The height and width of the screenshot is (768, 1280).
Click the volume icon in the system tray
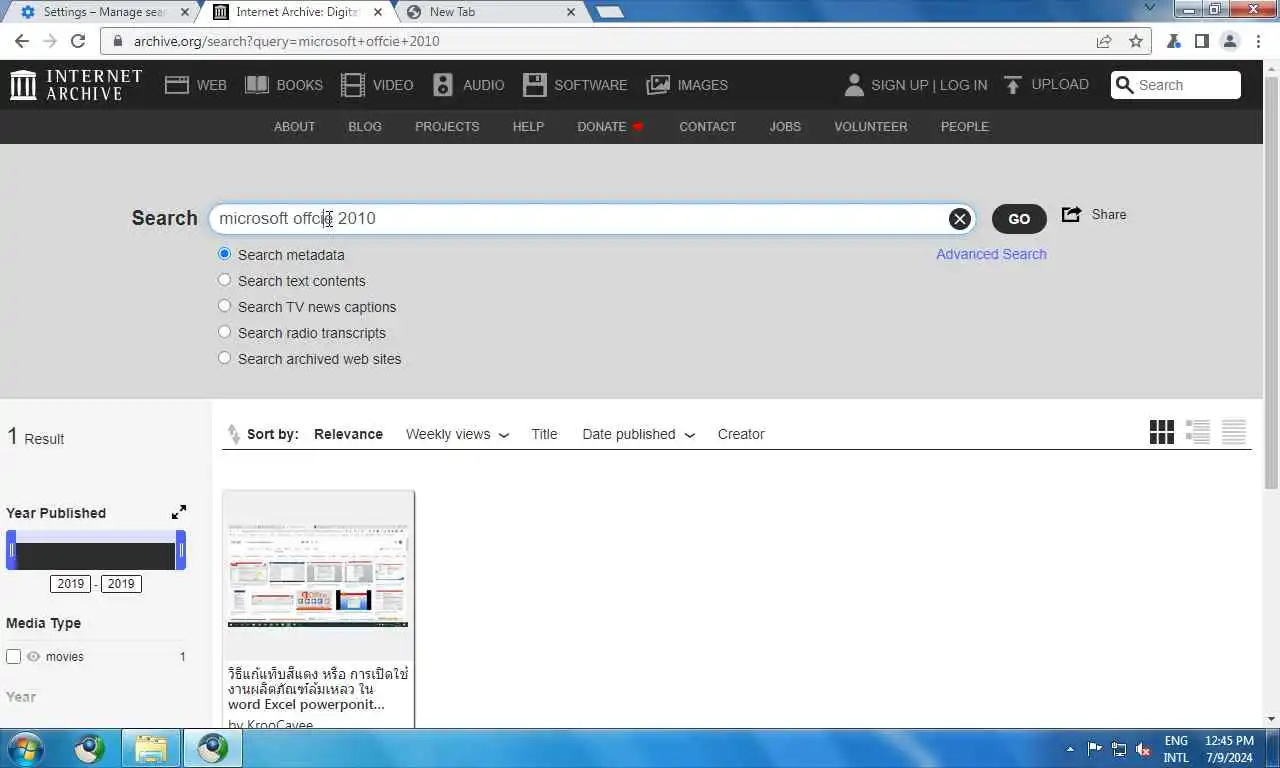(1143, 749)
